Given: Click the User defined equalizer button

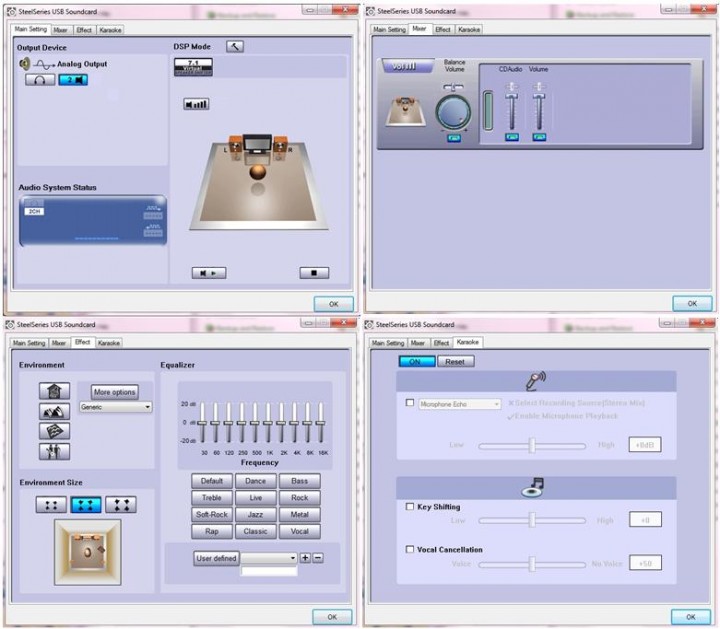Looking at the screenshot, I should pyautogui.click(x=216, y=559).
